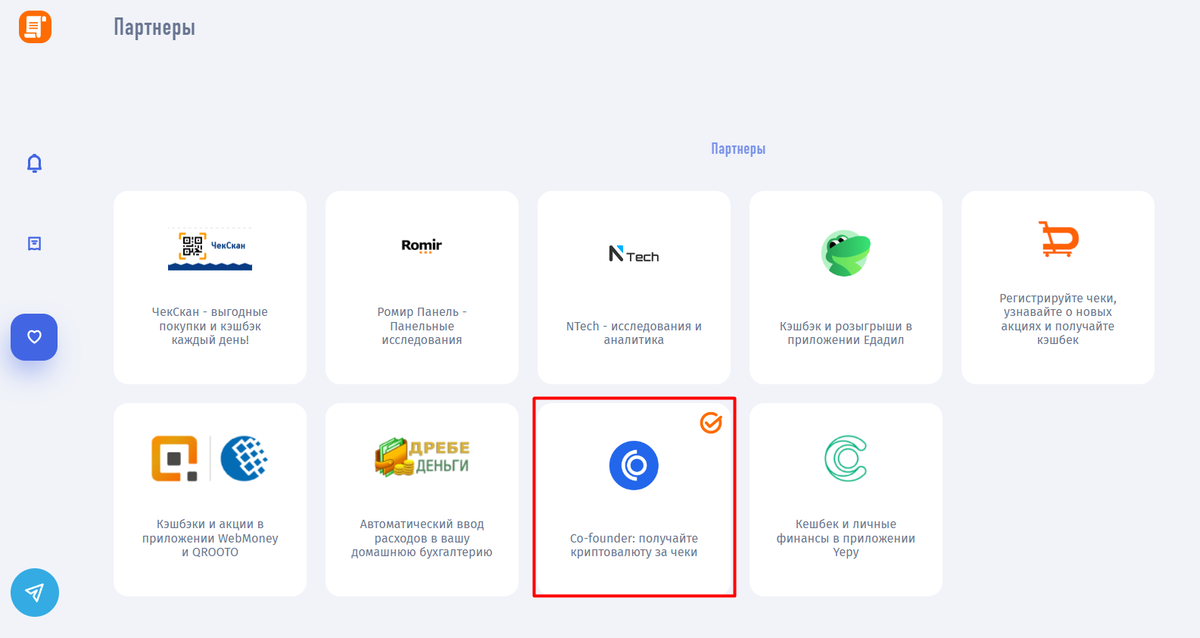Screen dimensions: 1200x638
Task: Open Co-founder криптовалюту за чеки text
Action: (634, 545)
